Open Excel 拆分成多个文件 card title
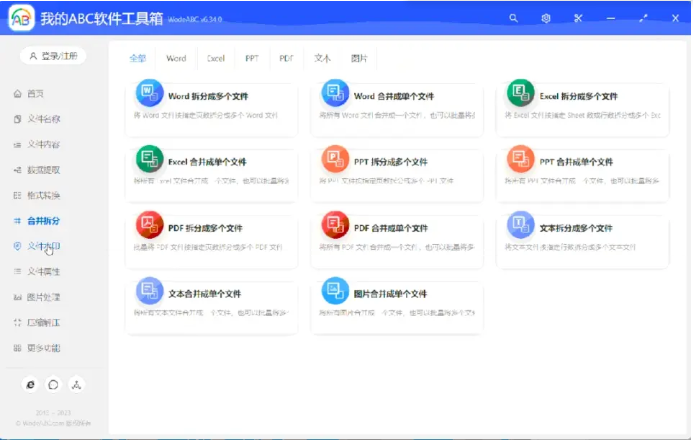Viewport: 693px width, 440px height. coord(579,96)
